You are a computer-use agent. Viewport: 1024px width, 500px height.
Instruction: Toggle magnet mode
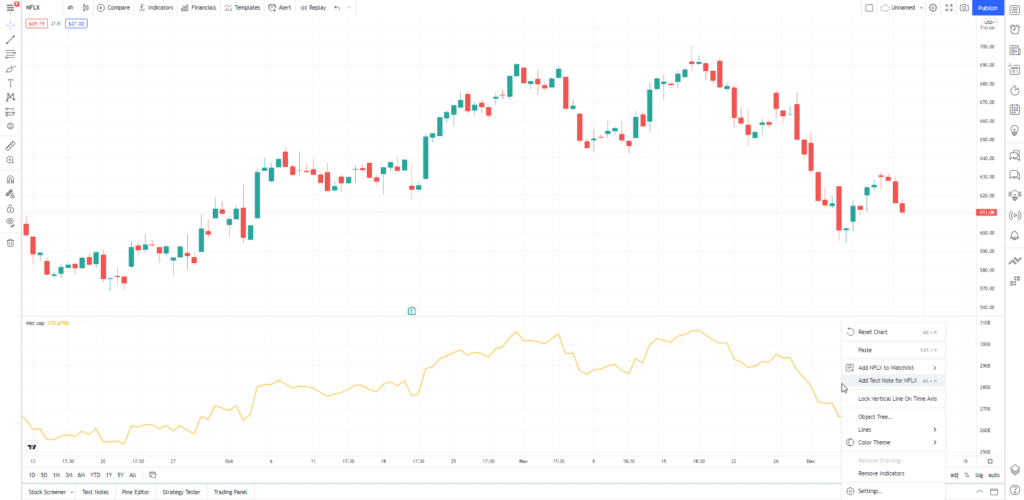tap(10, 179)
